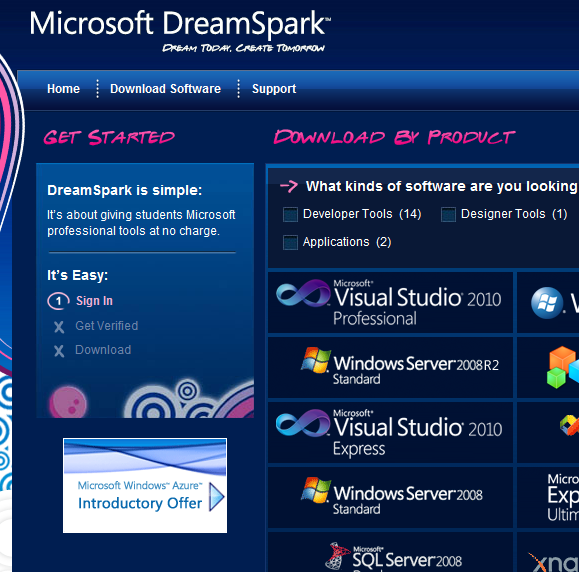Select Windows Server 2008 Standard tile
The image size is (579, 572).
pos(390,497)
